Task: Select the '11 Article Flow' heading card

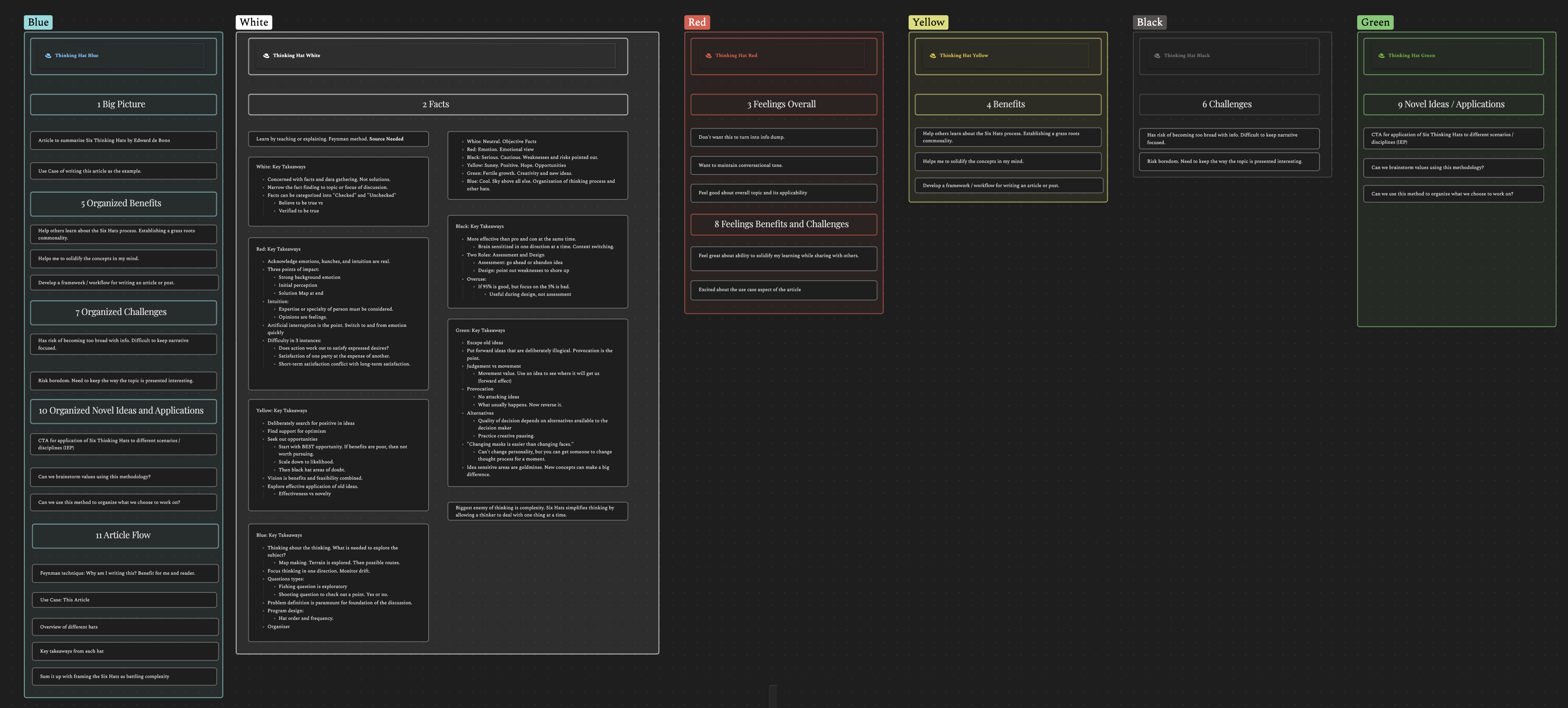Action: pyautogui.click(x=125, y=536)
